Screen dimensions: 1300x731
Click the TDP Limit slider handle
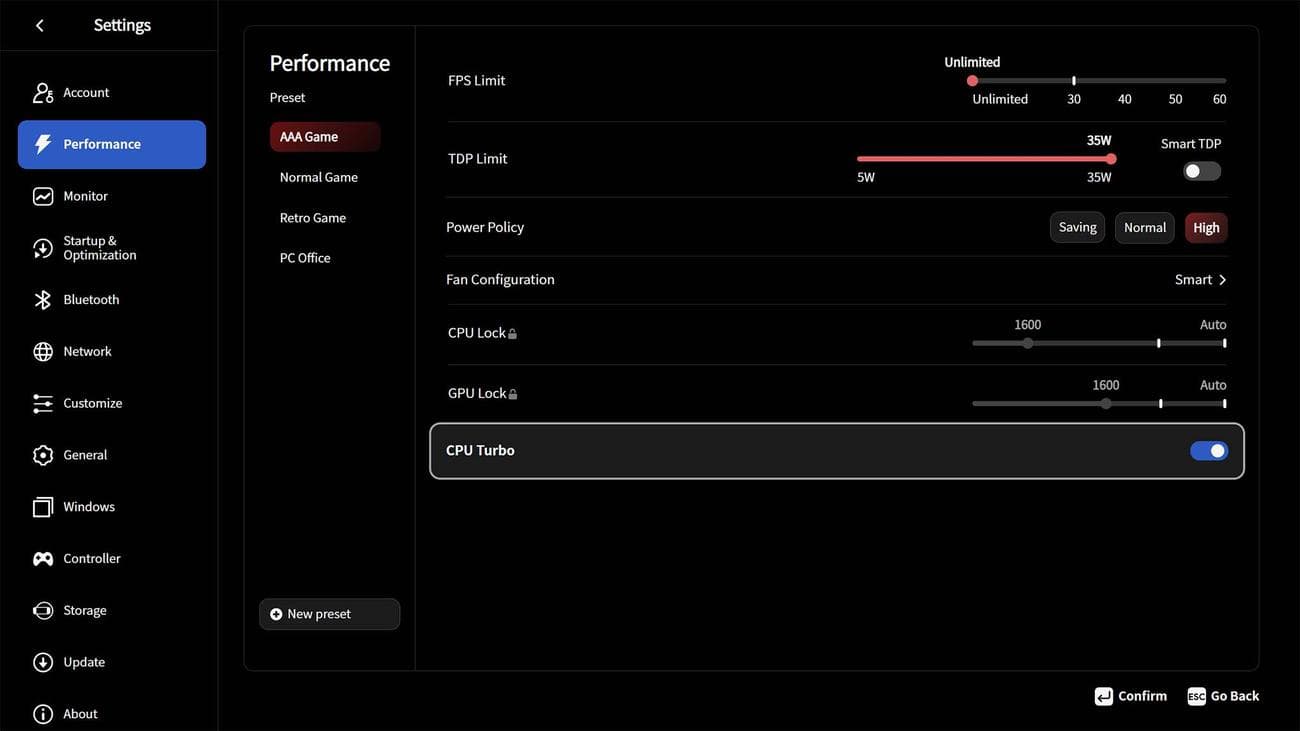tap(1111, 159)
